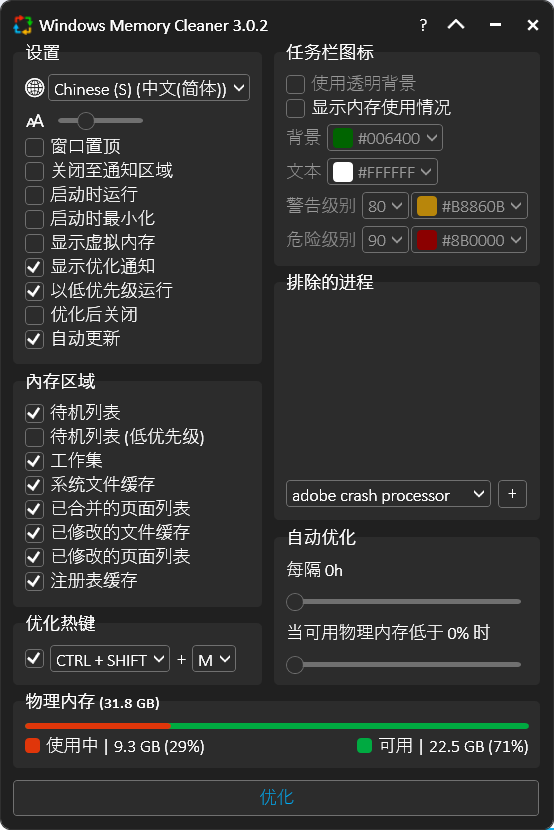
Task: Open the hotkey M key dropdown
Action: [x=214, y=659]
